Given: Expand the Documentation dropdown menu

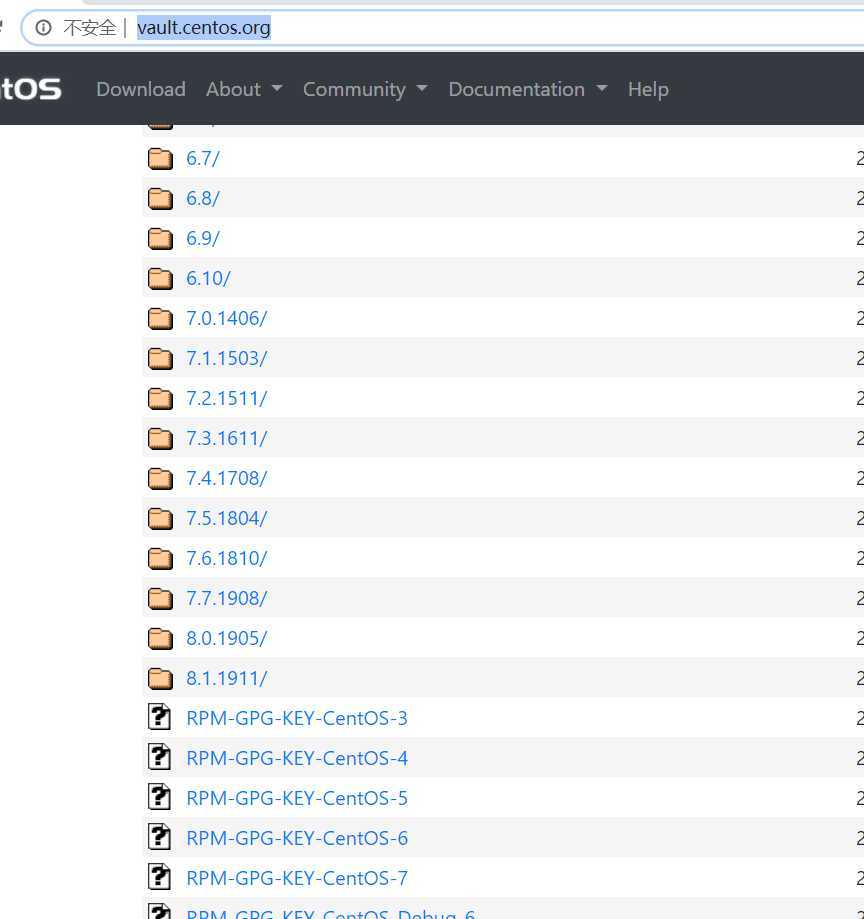Looking at the screenshot, I should [x=528, y=89].
